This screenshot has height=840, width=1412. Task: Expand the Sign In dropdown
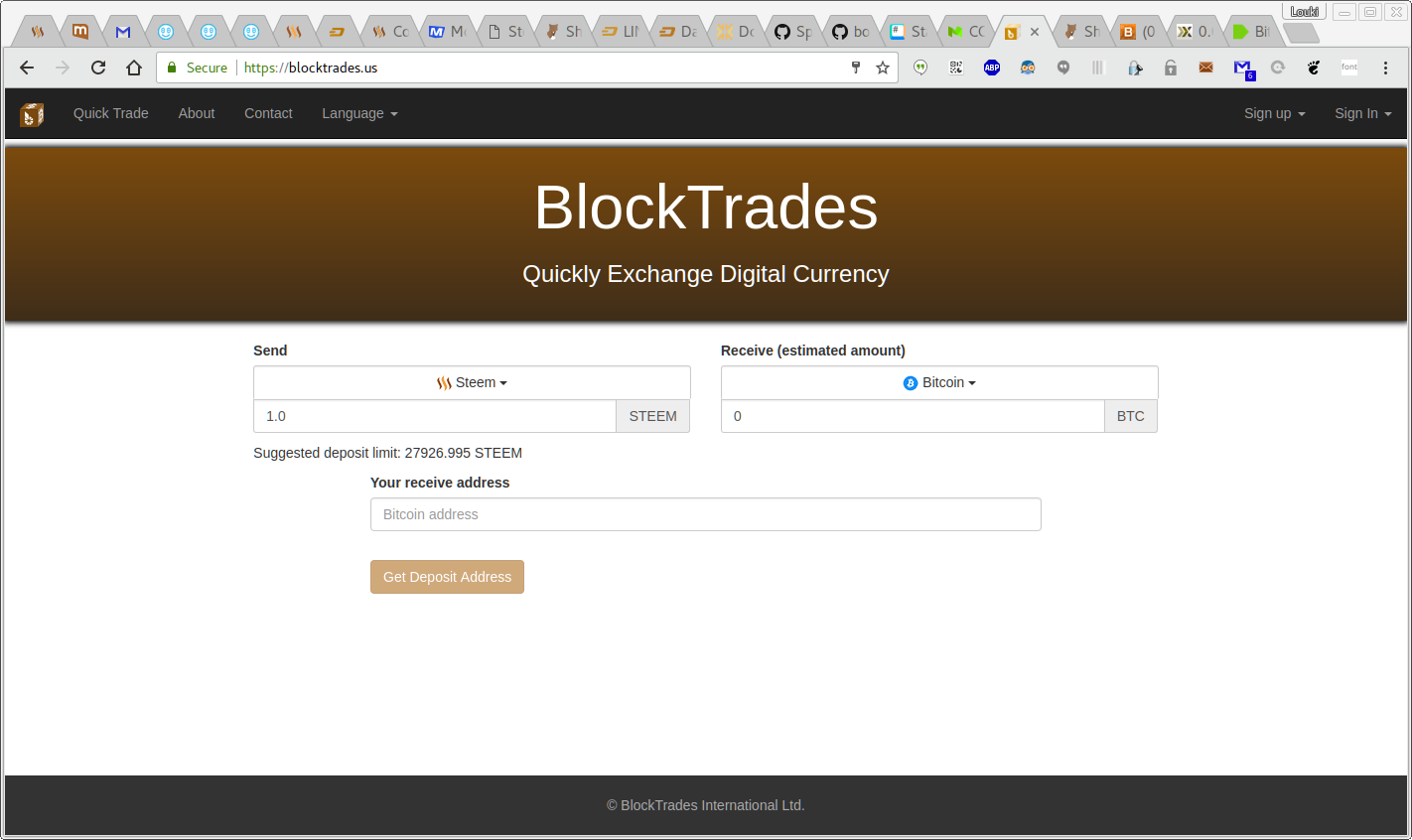pyautogui.click(x=1362, y=113)
